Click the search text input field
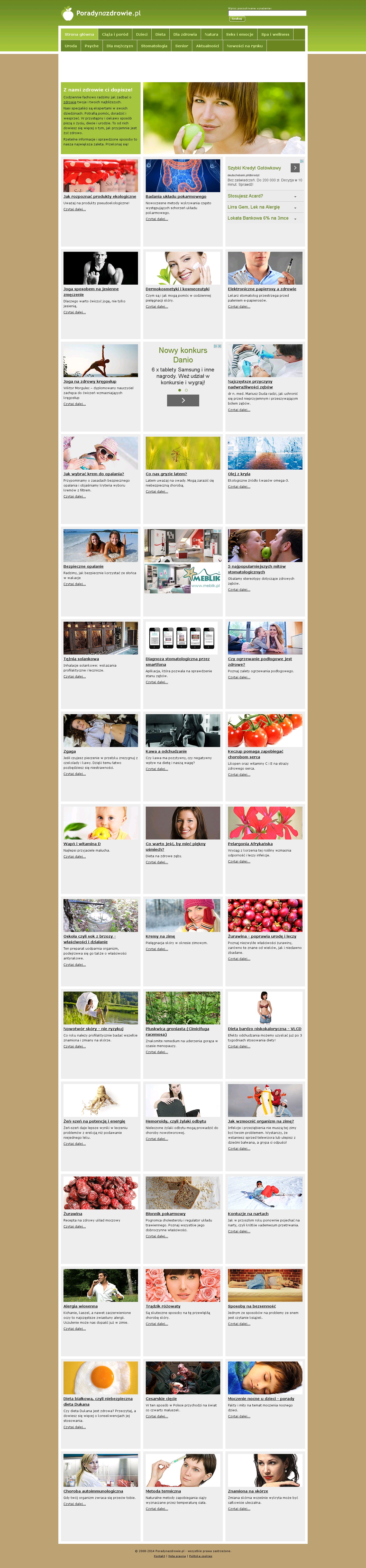Image resolution: width=366 pixels, height=1568 pixels. pyautogui.click(x=267, y=13)
